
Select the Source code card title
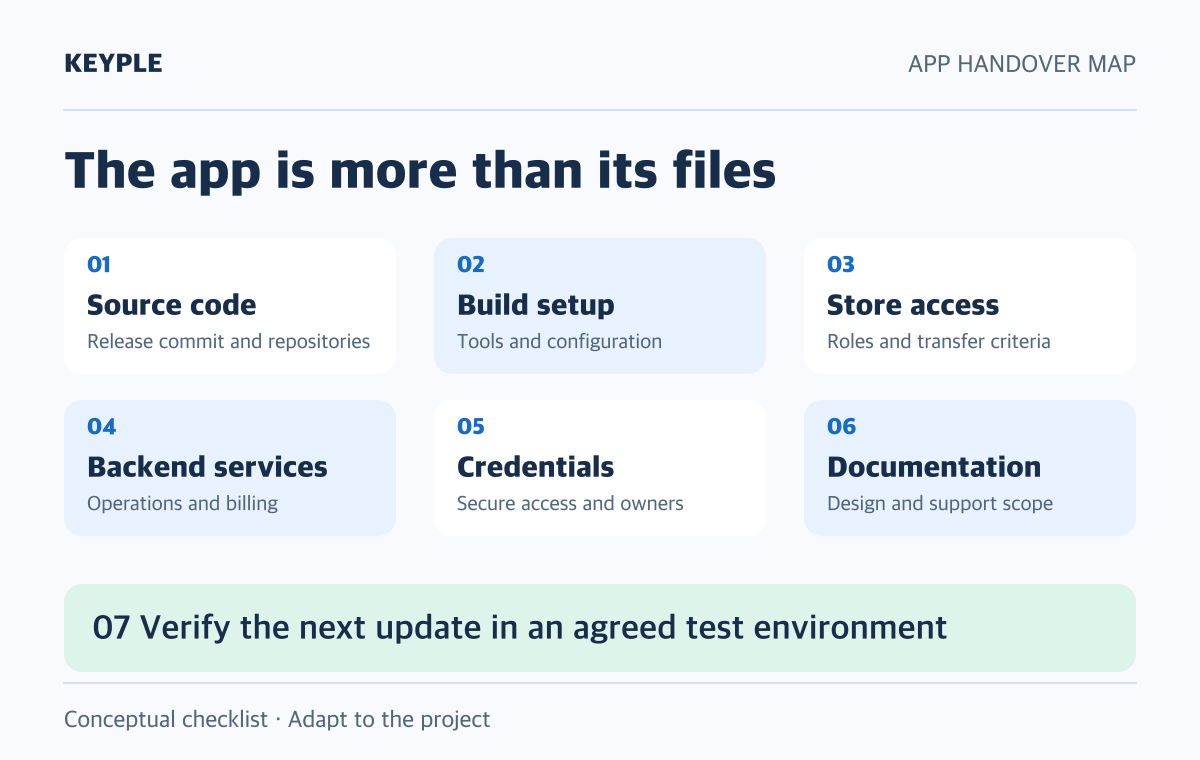pos(171,305)
